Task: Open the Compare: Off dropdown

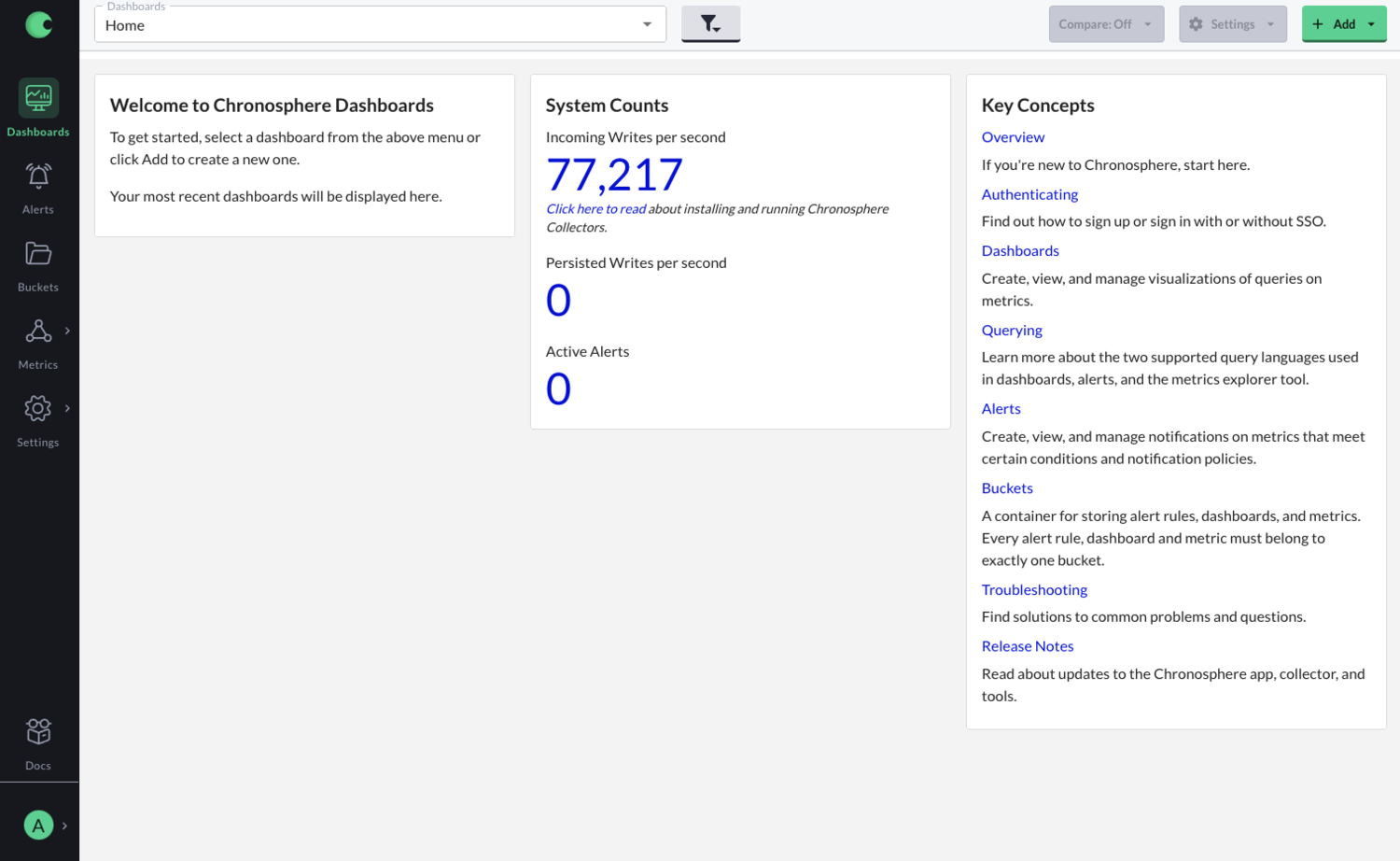Action: tap(1106, 24)
